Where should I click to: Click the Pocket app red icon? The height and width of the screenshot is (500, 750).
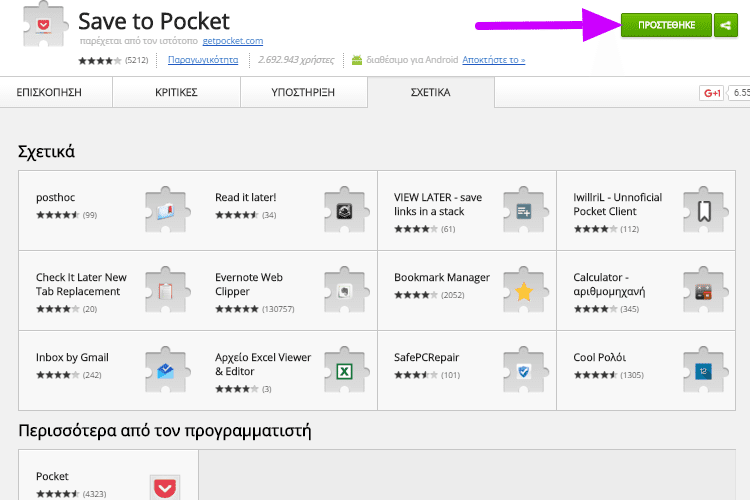click(x=165, y=488)
